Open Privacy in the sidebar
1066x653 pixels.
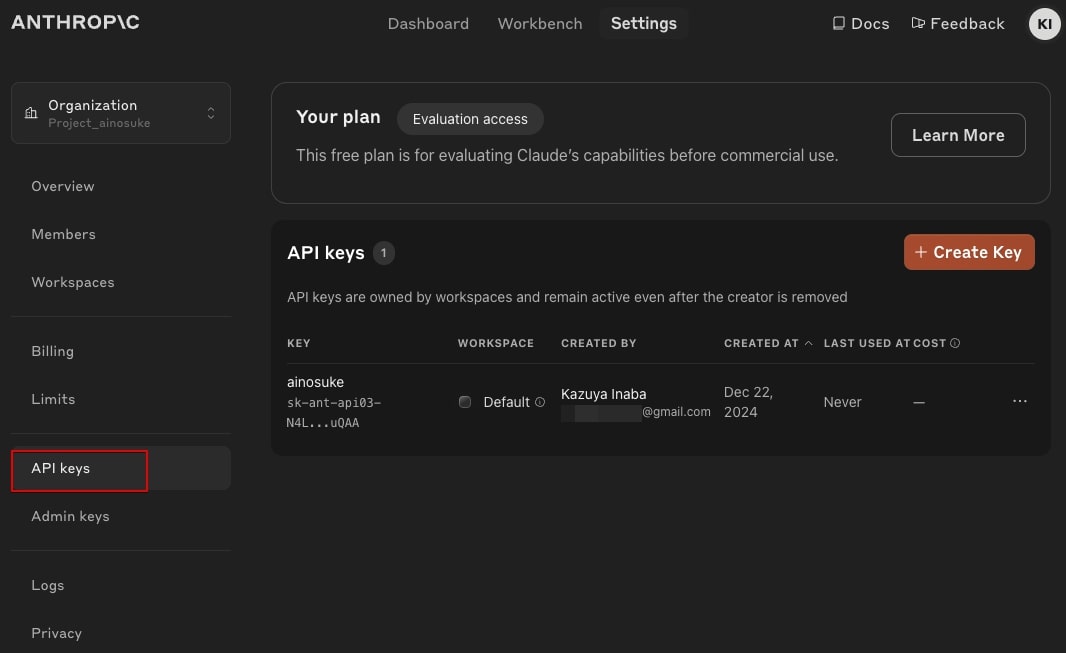(56, 633)
